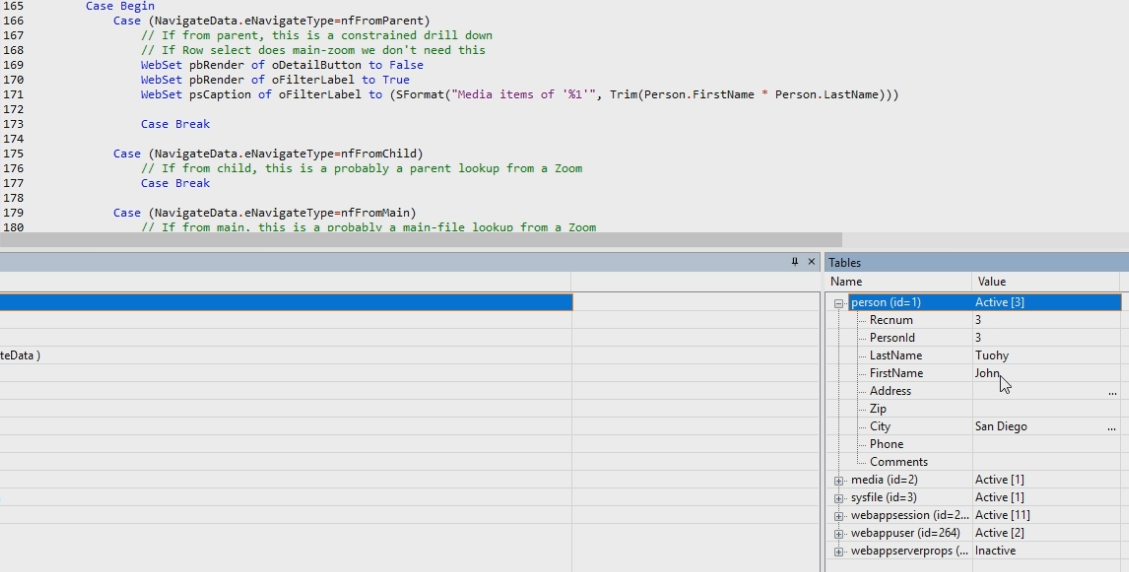Select the LastName field row
The image size is (1129, 572).
tap(895, 356)
